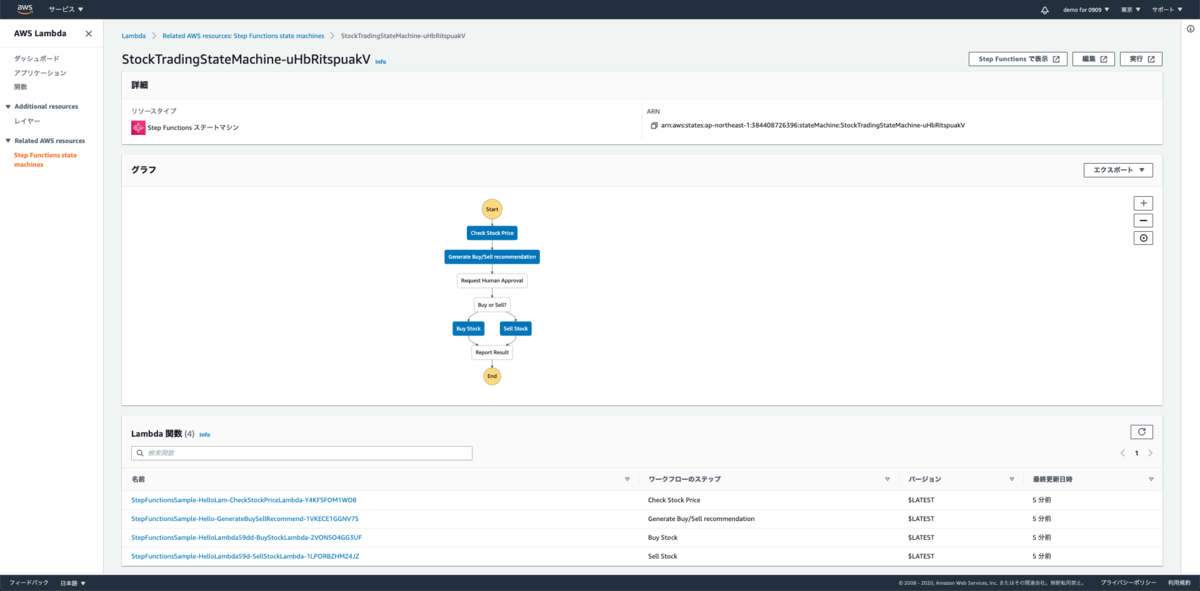Screen dimensions: 1200x591
Task: Click the AWS logo home icon
Action: pos(25,9)
